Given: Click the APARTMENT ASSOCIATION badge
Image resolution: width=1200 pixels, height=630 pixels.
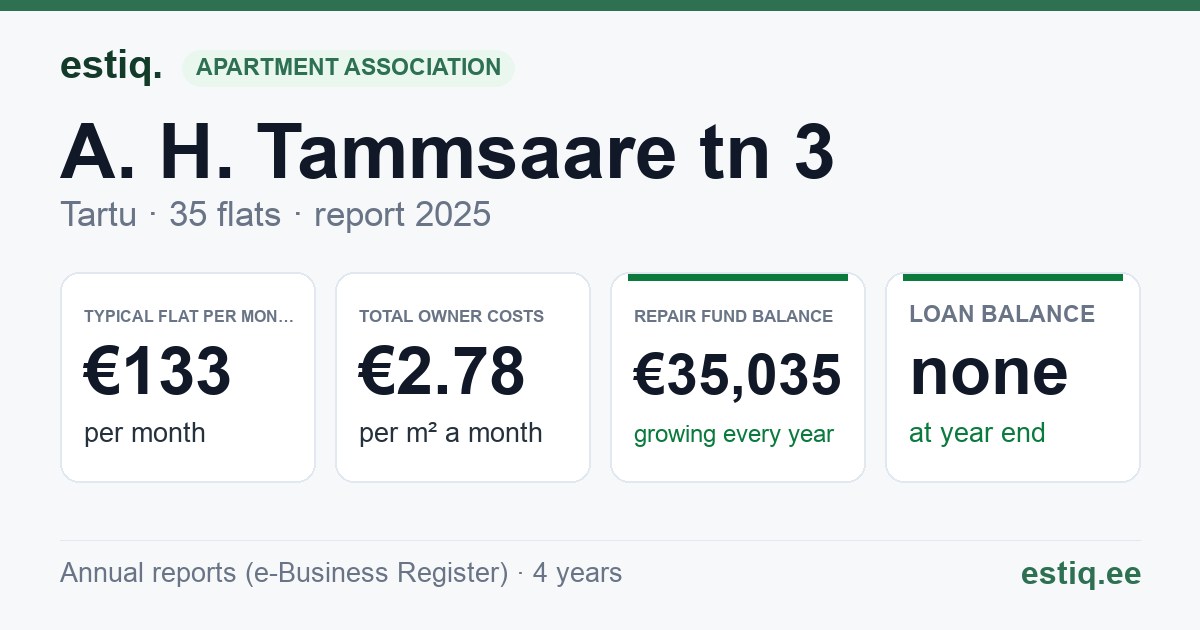Looking at the screenshot, I should coord(348,68).
